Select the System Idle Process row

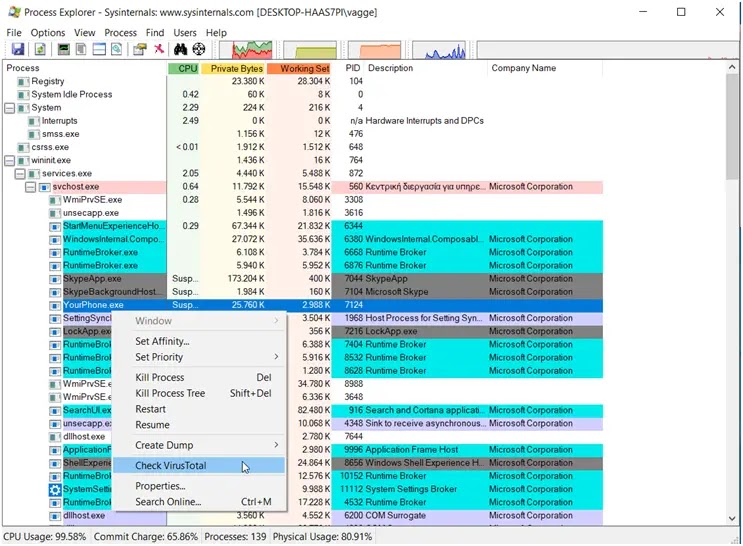303,95
